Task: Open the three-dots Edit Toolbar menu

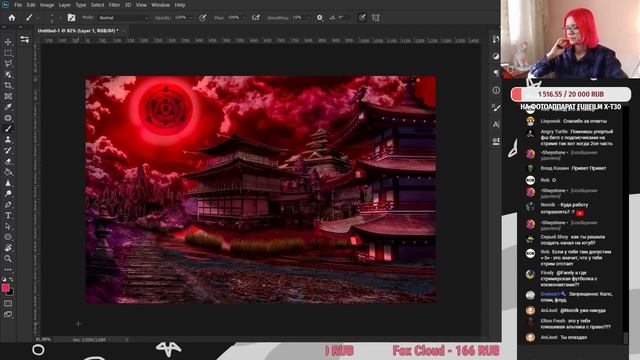Action: 8,270
